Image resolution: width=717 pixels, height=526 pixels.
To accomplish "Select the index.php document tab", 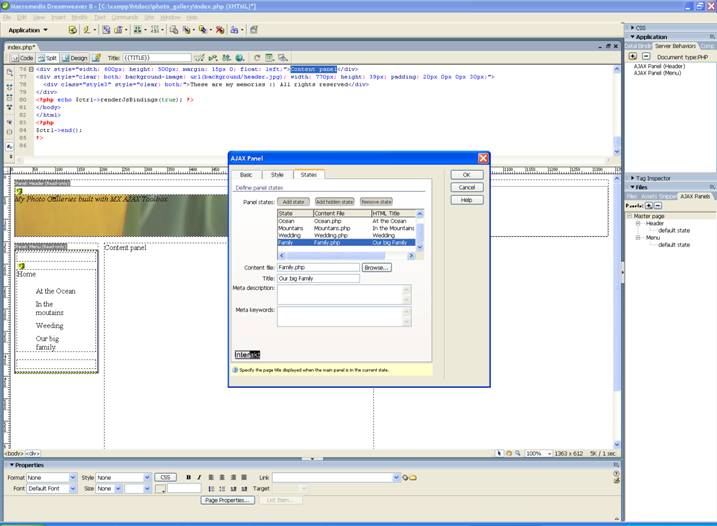I will point(21,47).
